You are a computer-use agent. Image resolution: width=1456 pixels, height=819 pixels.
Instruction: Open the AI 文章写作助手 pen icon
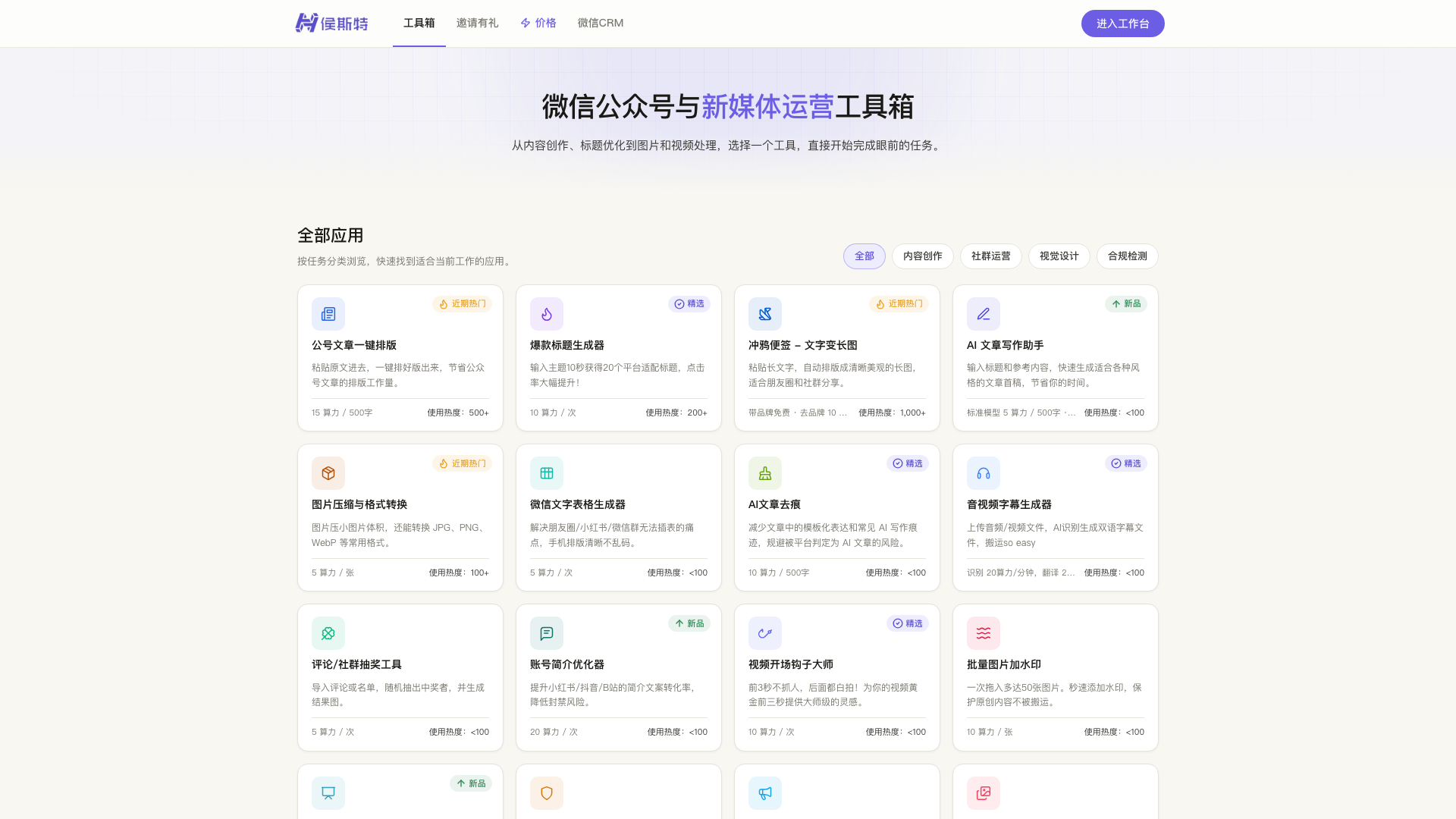(x=984, y=314)
